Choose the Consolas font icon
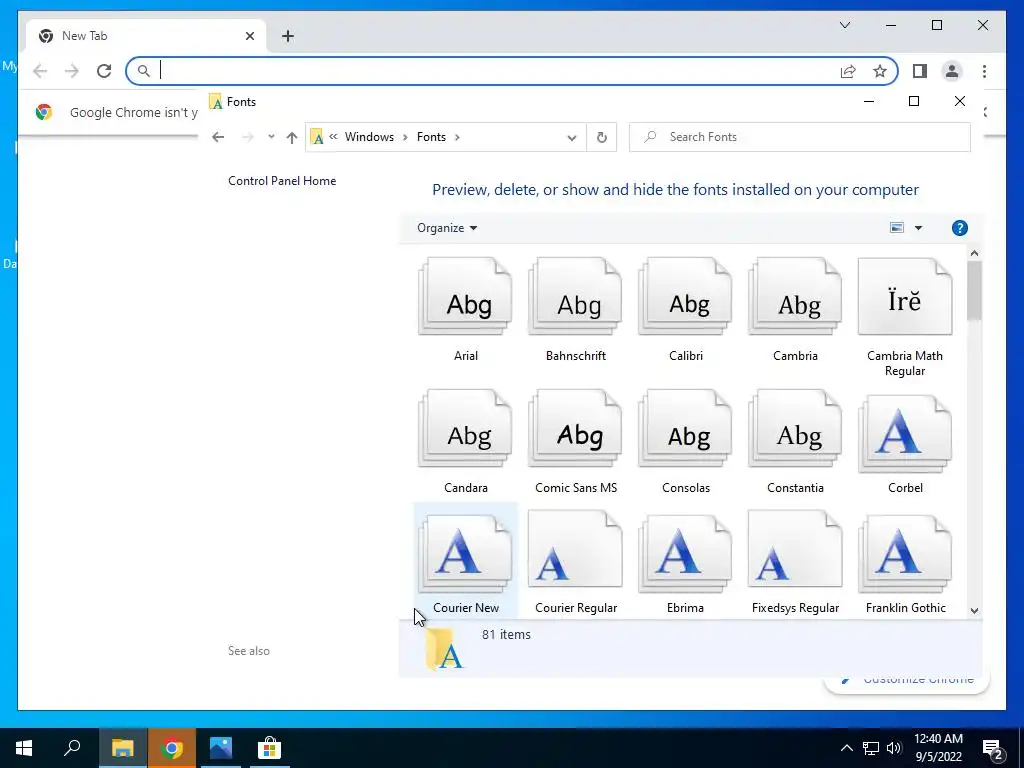This screenshot has width=1024, height=768. [685, 429]
